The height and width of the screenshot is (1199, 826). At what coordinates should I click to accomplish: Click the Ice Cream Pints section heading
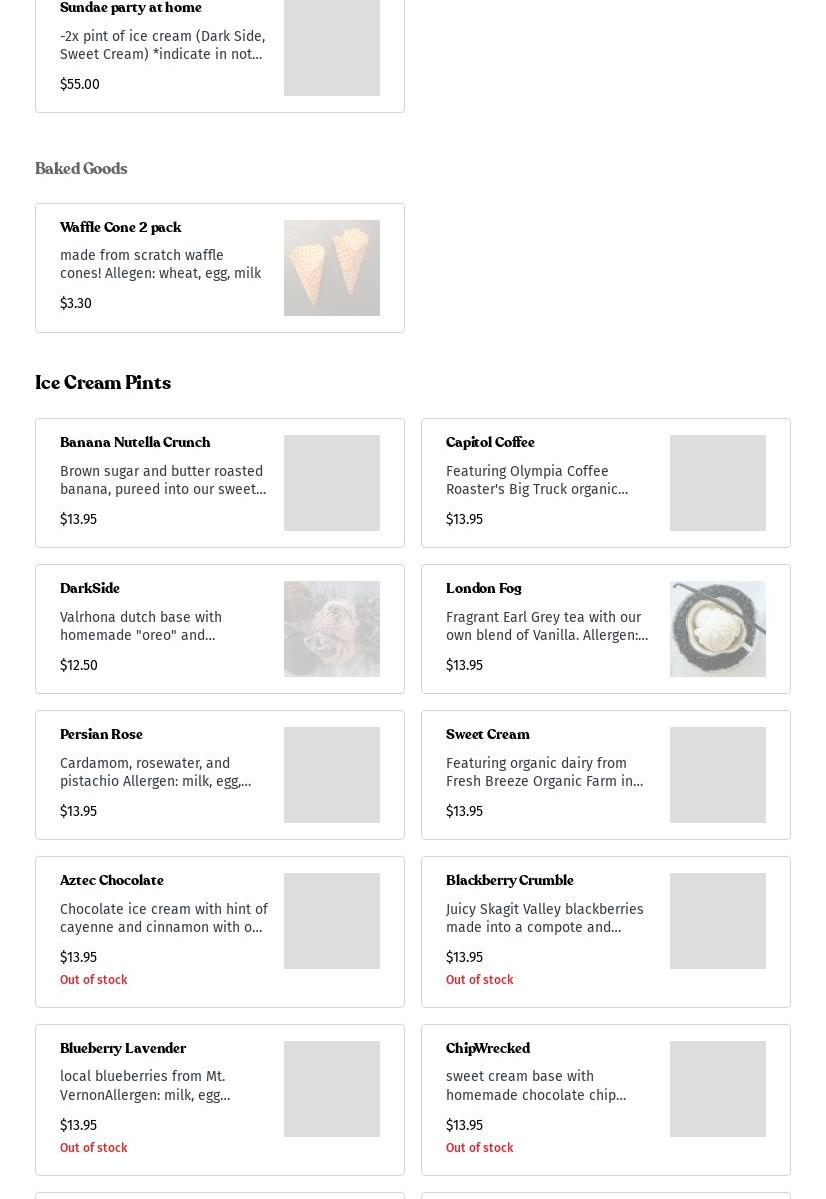click(x=103, y=384)
